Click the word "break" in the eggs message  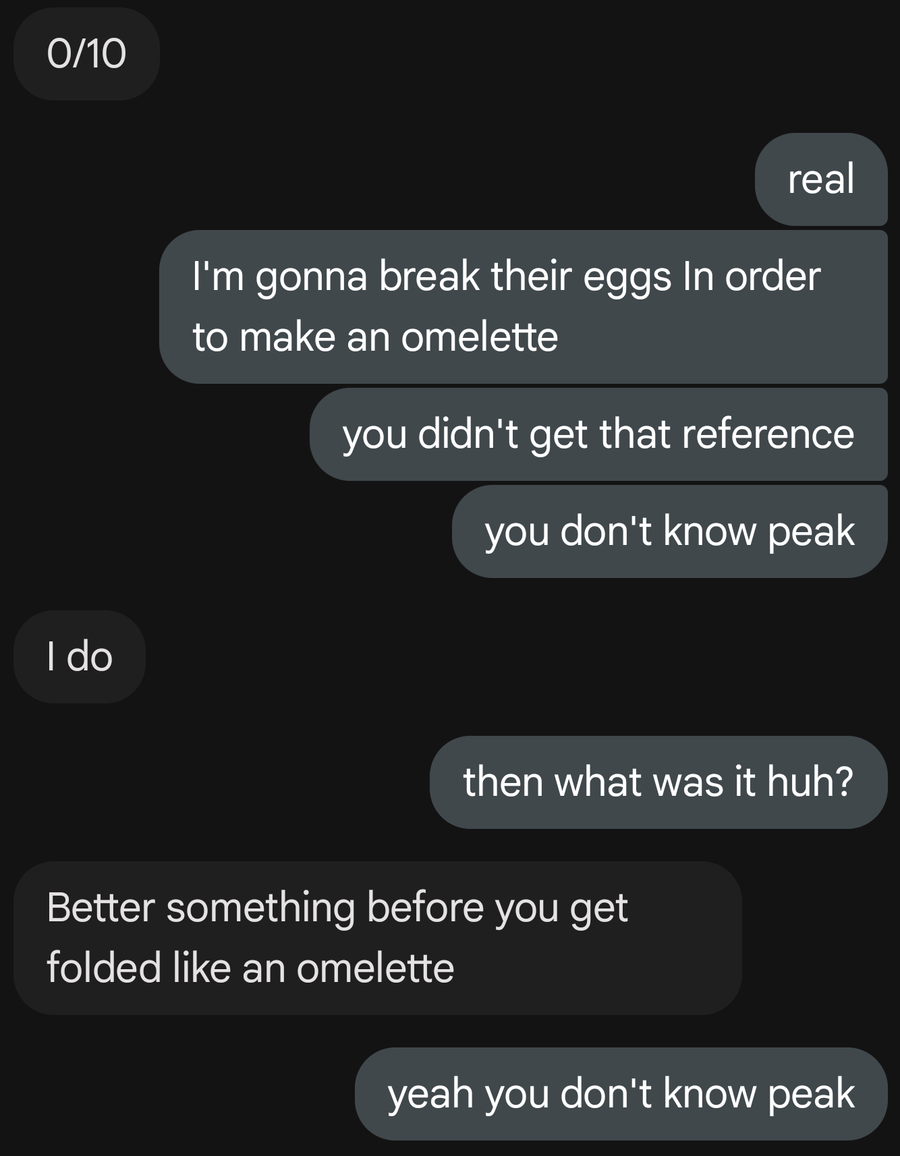(x=429, y=277)
